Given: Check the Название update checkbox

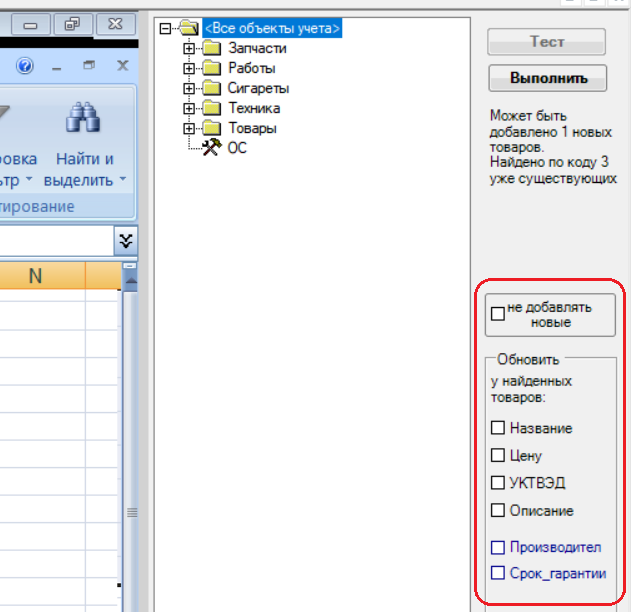Looking at the screenshot, I should coord(498,428).
